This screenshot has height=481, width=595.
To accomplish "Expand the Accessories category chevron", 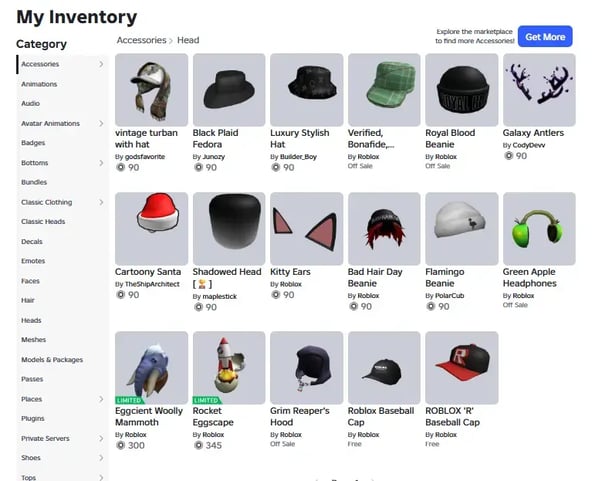I will 101,64.
